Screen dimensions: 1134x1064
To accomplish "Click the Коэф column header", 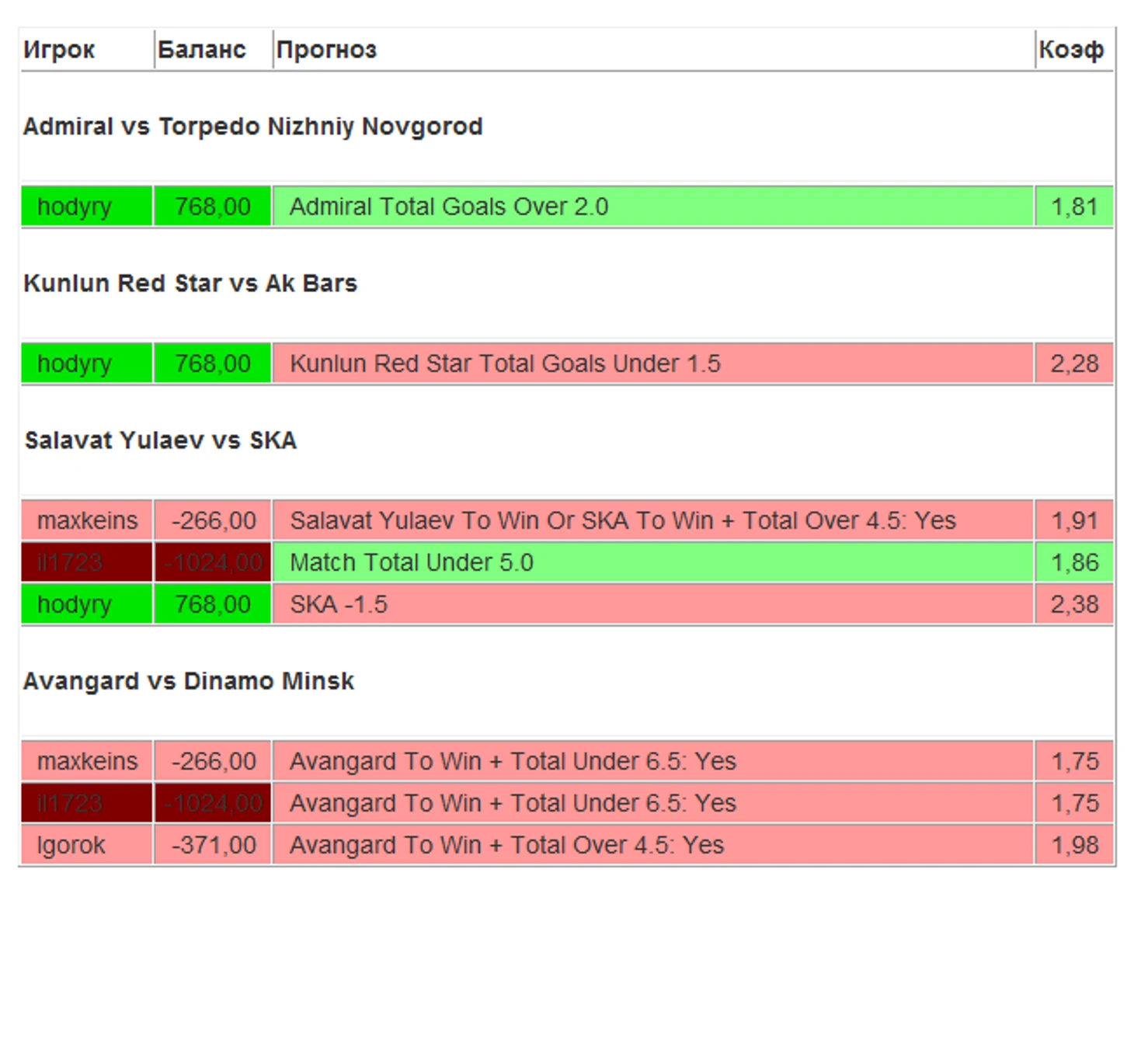I will tap(1074, 50).
